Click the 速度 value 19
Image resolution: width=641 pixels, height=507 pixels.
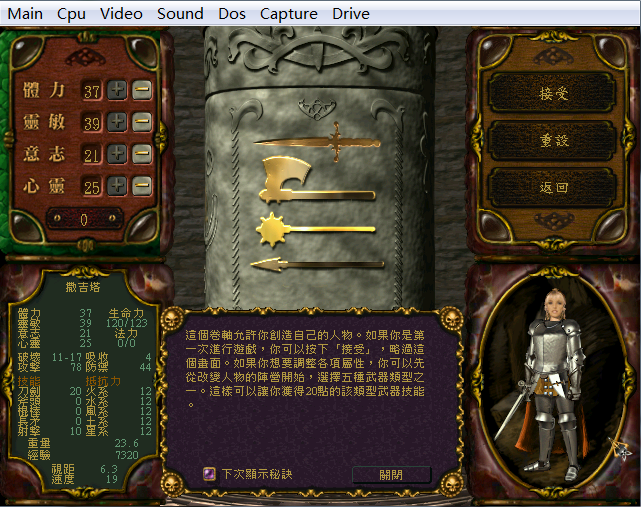112,479
